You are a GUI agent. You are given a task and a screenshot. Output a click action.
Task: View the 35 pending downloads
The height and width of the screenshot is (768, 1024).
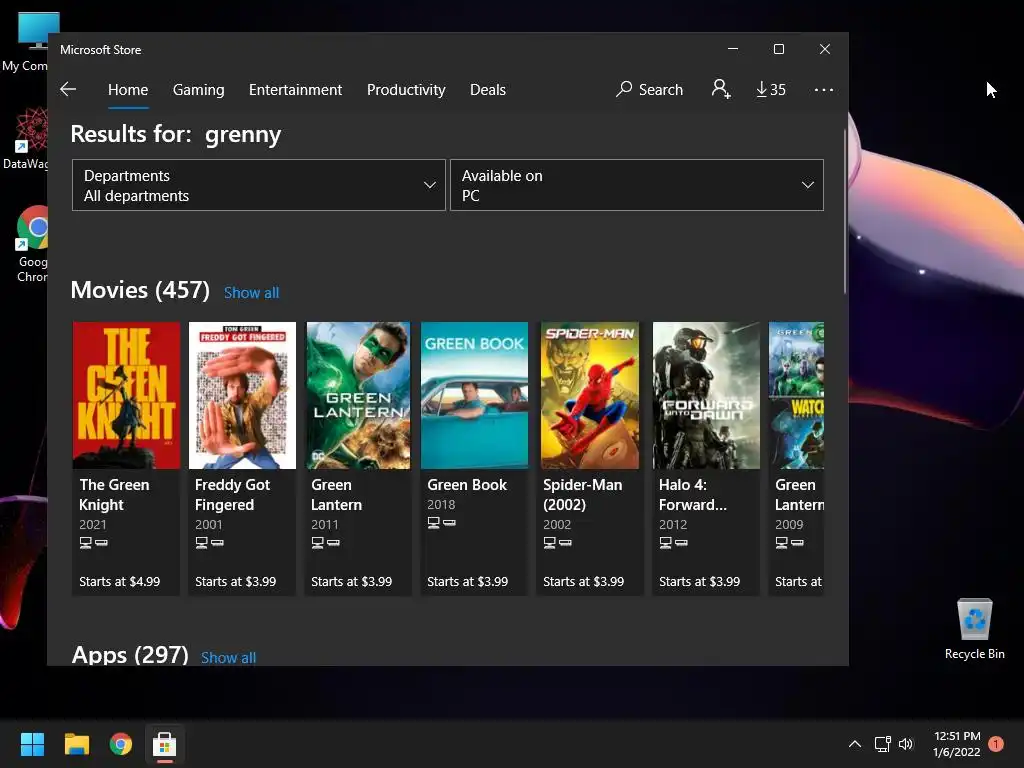coord(771,89)
